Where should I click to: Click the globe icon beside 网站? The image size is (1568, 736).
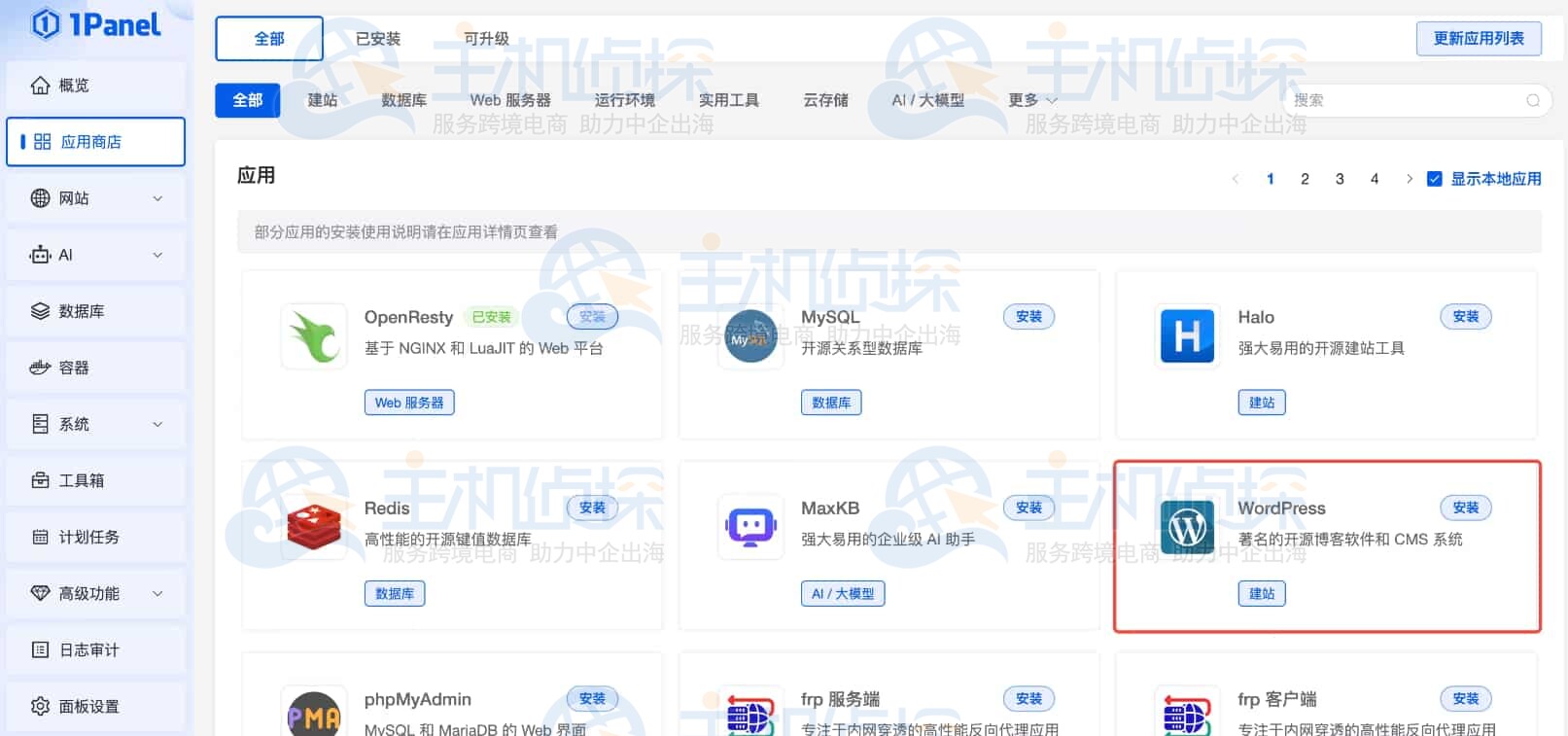click(x=40, y=198)
